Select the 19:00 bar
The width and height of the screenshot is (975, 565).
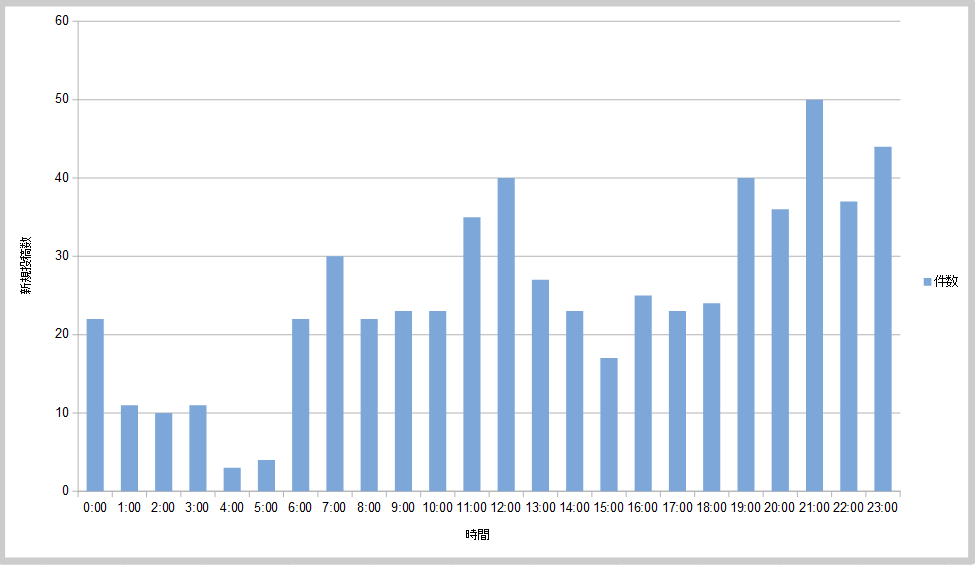pos(746,334)
